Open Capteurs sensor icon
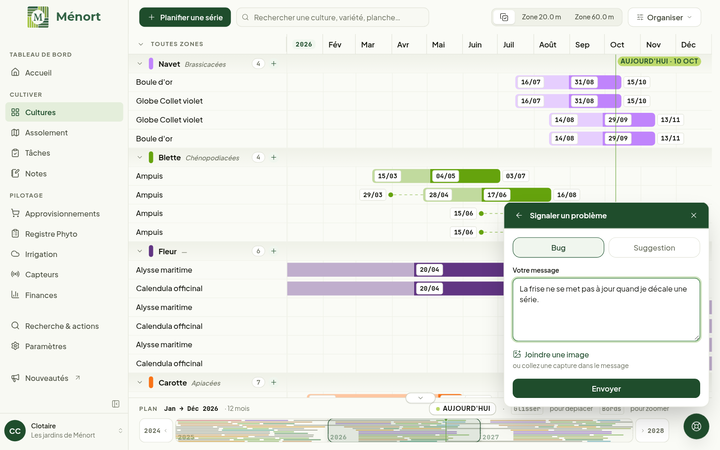720x450 pixels. [15, 274]
